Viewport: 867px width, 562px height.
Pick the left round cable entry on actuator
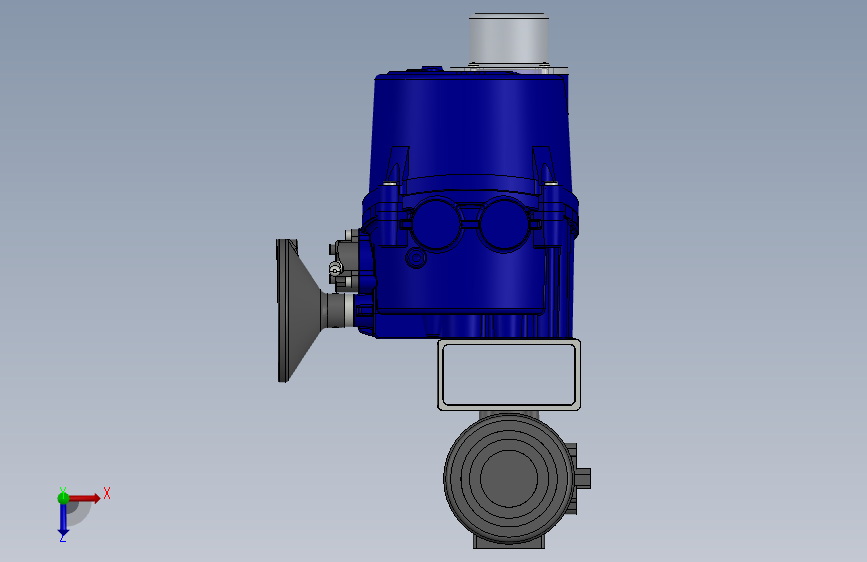tap(436, 225)
